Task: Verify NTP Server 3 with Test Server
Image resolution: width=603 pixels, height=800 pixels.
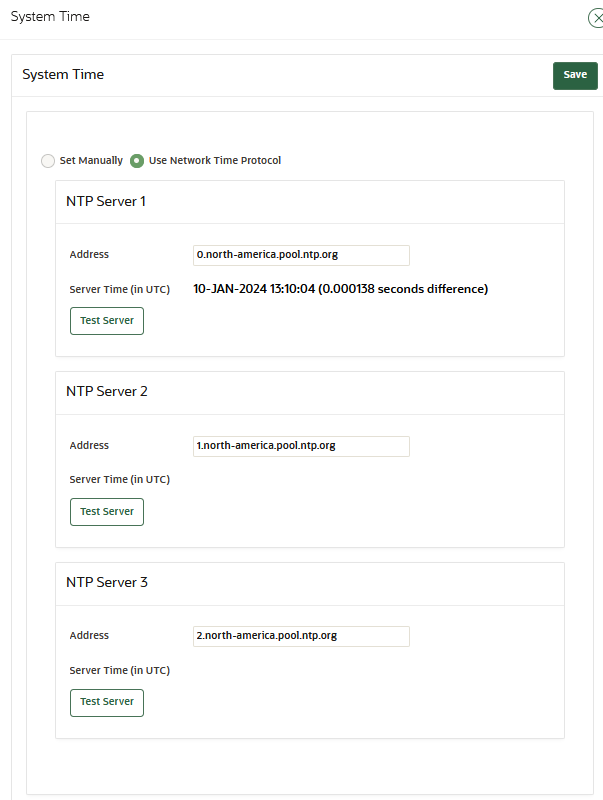Action: (x=106, y=702)
